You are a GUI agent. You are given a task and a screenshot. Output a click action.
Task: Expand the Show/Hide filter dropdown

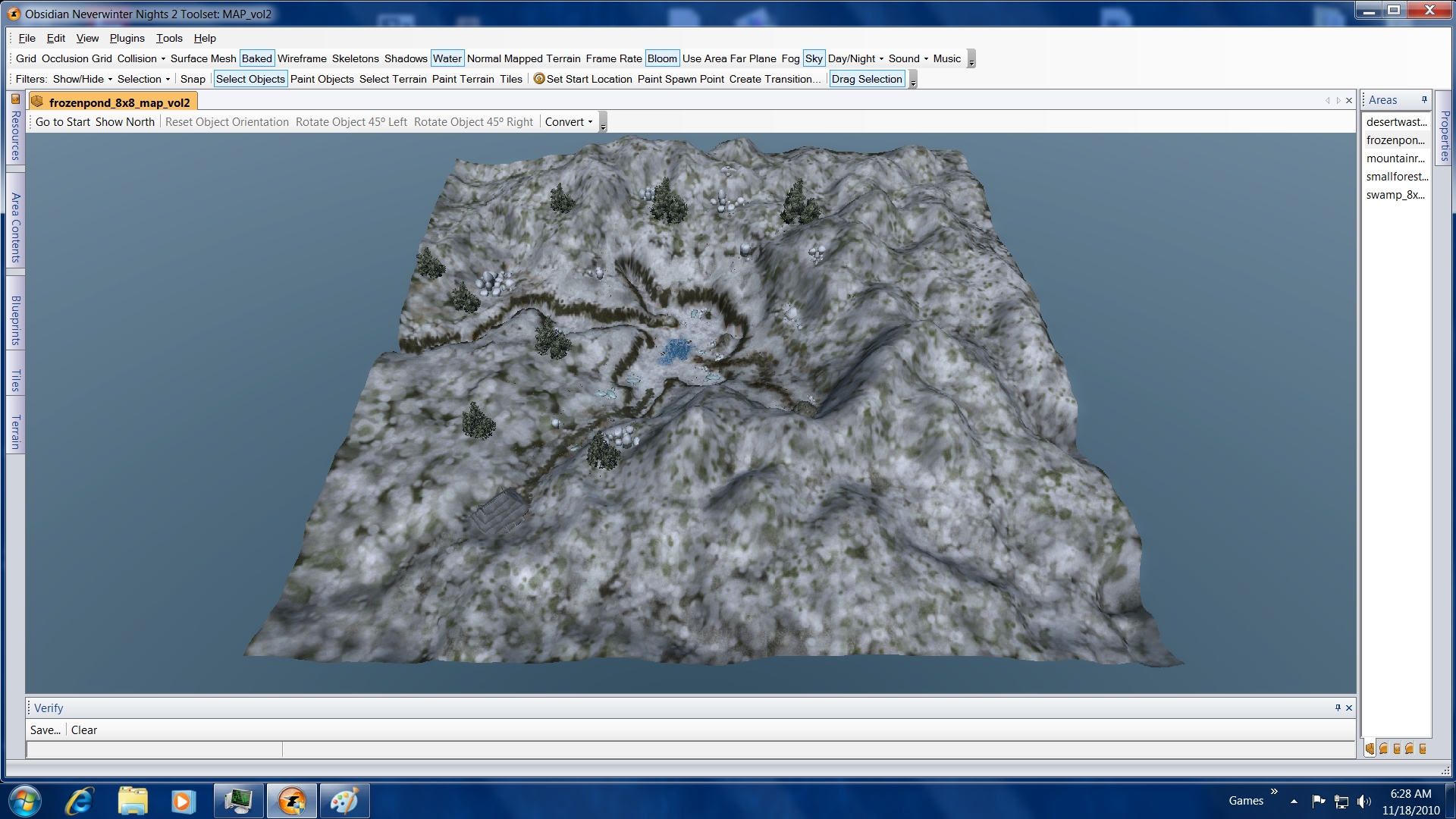[82, 79]
